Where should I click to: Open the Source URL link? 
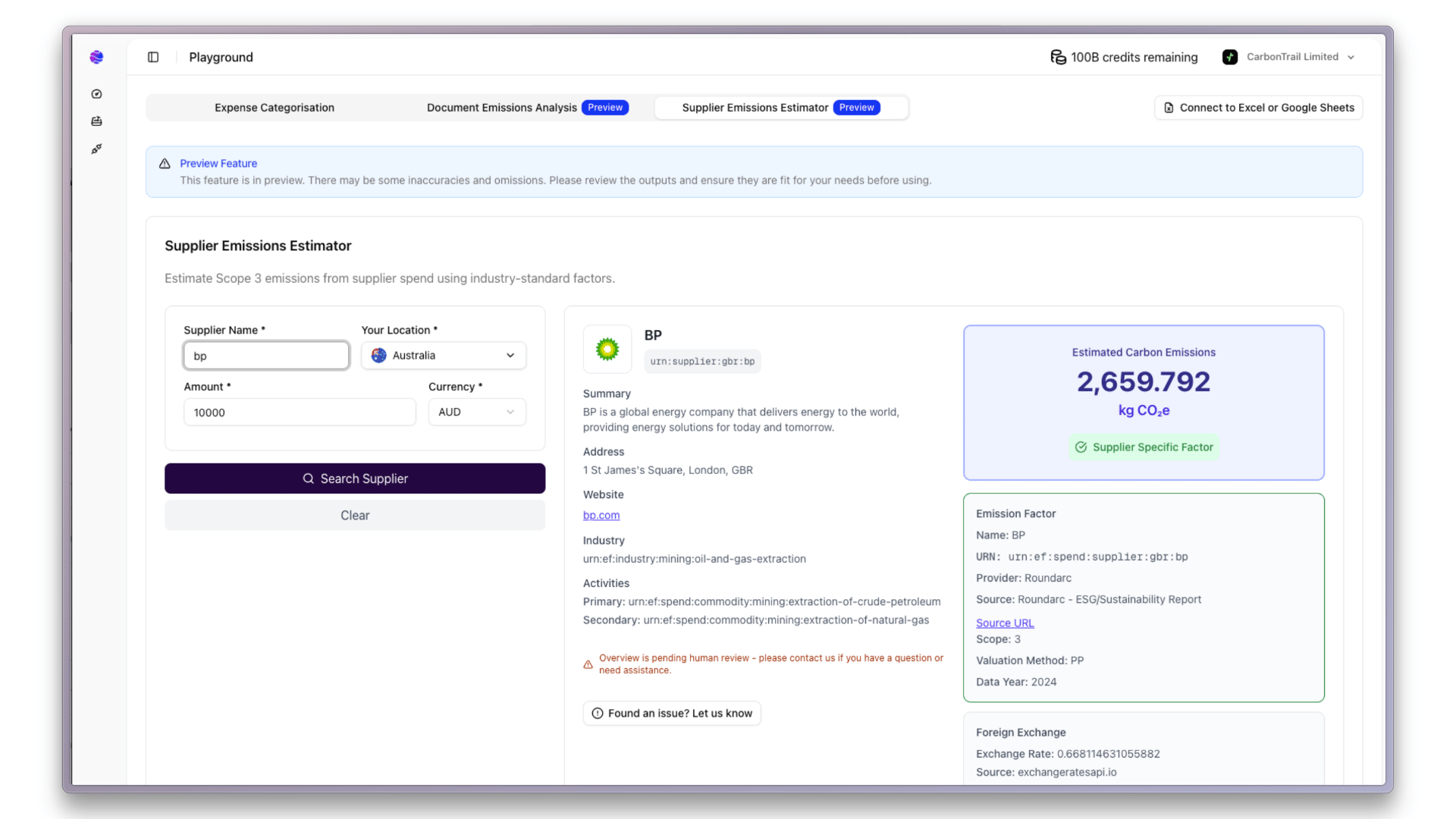[1004, 623]
